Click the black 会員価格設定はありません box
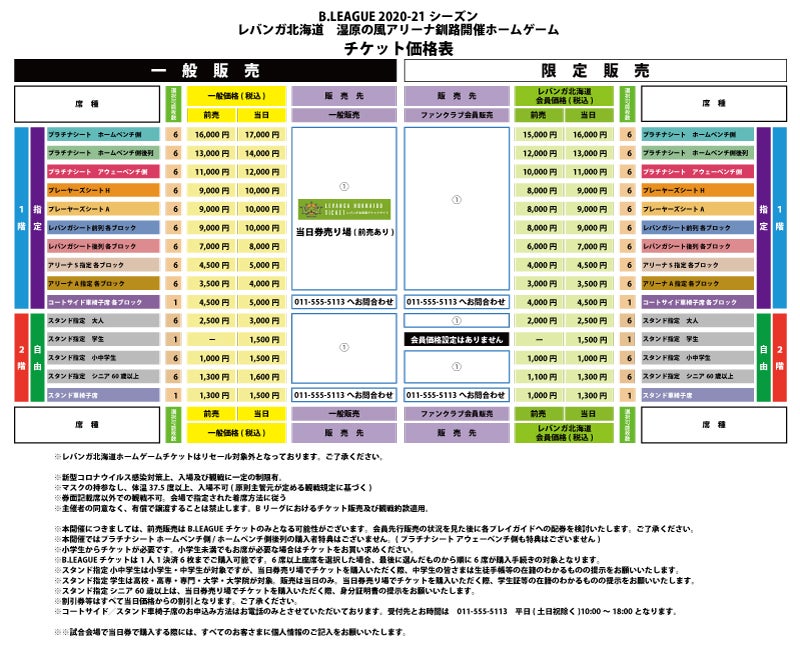Viewport: 800px width, 645px height. (456, 339)
